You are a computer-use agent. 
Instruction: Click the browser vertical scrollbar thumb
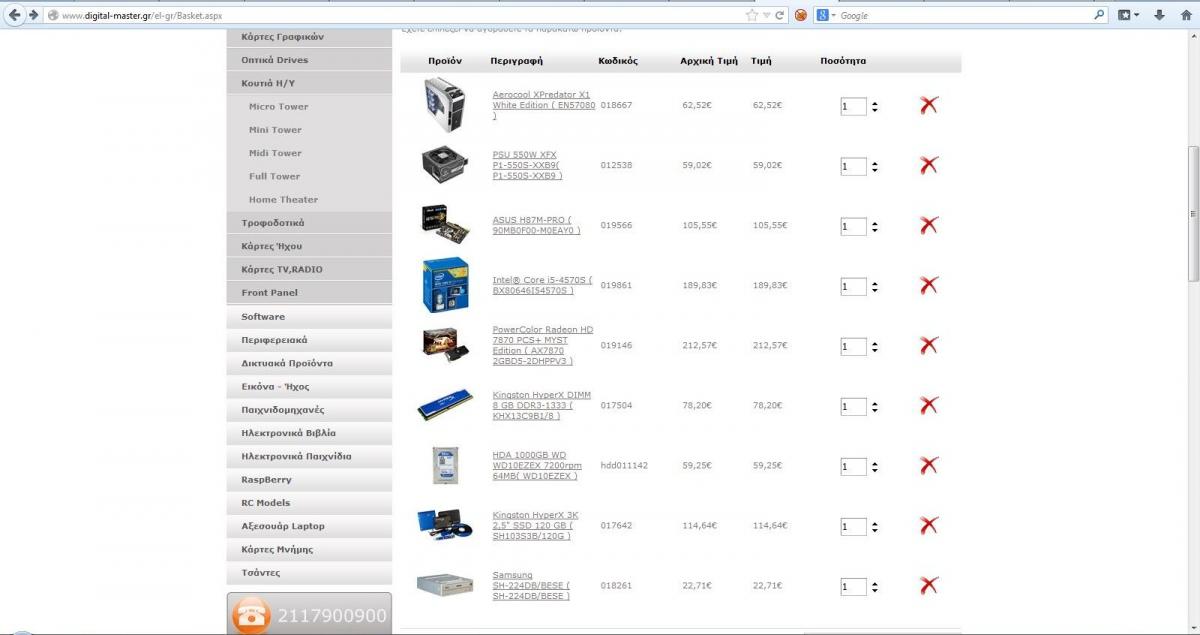(1192, 214)
